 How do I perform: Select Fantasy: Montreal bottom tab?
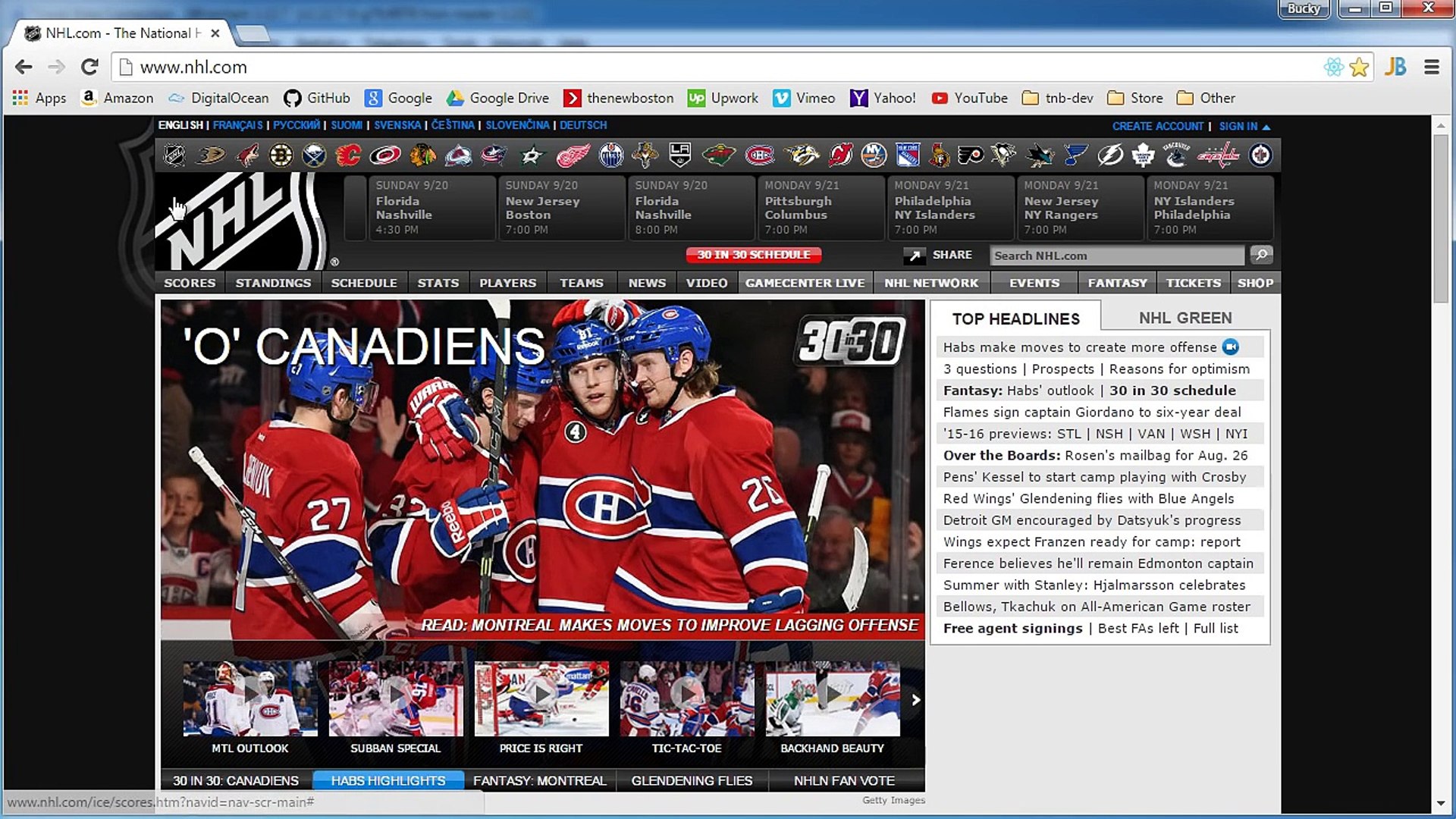pos(539,780)
